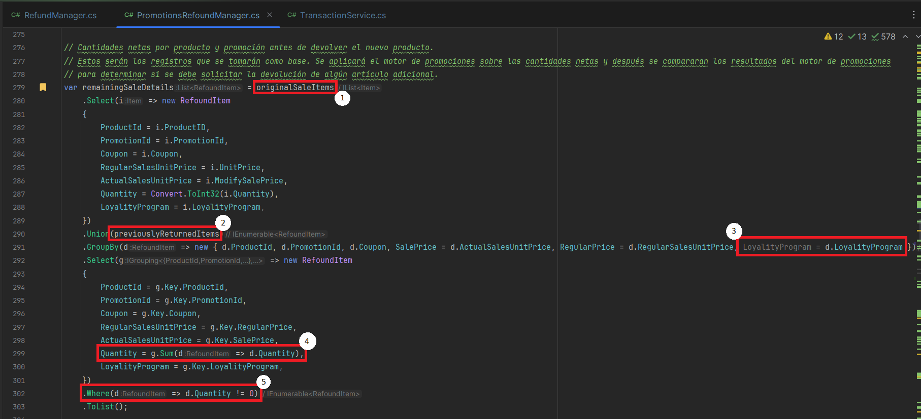922x420 pixels.
Task: Open the TransactionService.cs tab
Action: [x=336, y=16]
